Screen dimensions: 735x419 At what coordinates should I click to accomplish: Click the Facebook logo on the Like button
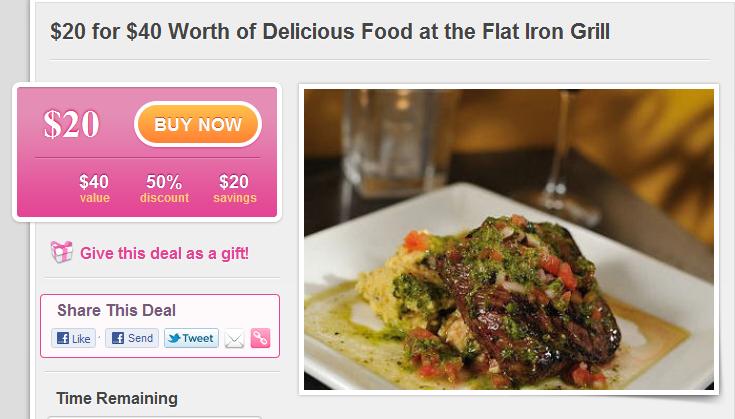[x=63, y=338]
